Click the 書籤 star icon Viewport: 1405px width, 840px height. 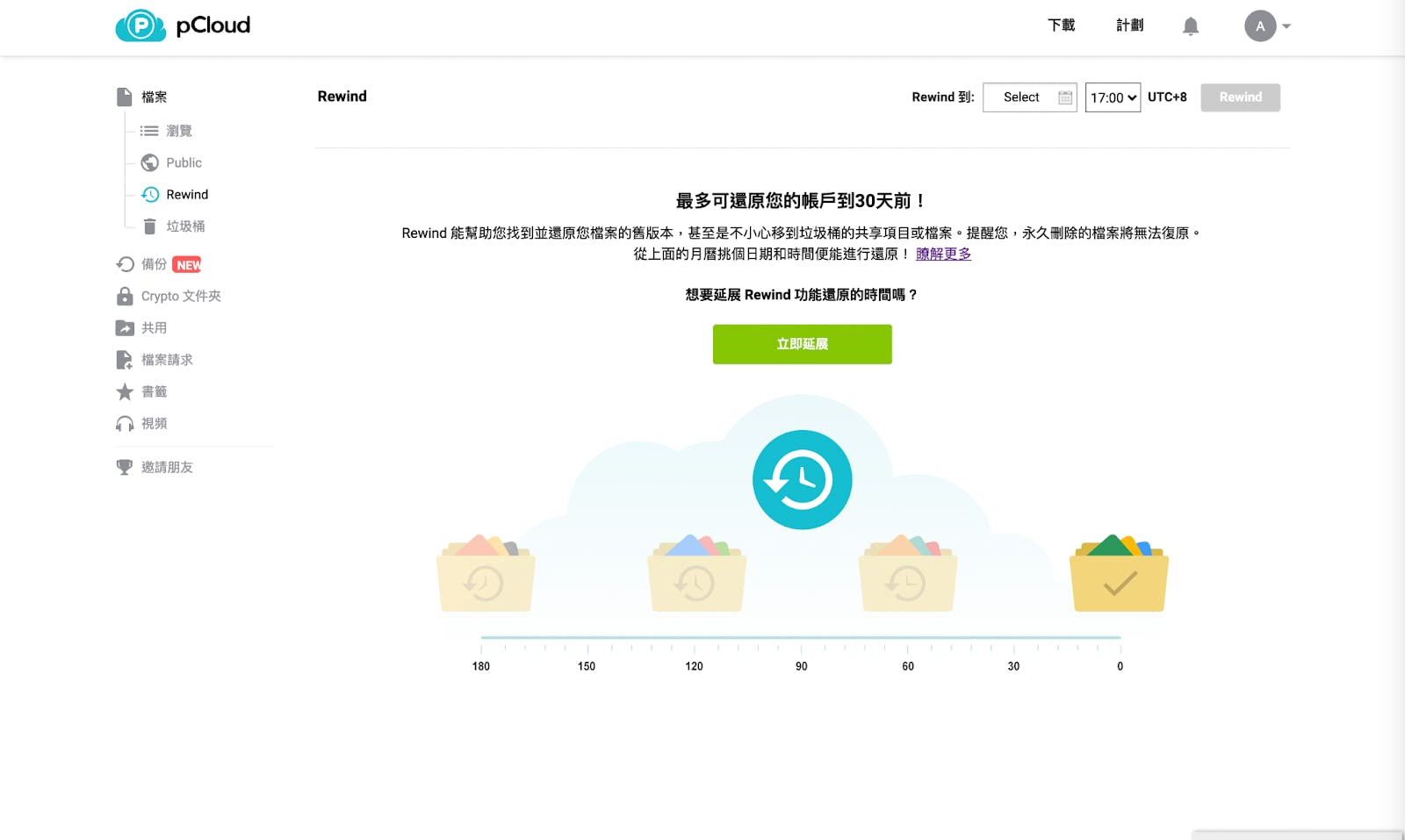tap(125, 391)
